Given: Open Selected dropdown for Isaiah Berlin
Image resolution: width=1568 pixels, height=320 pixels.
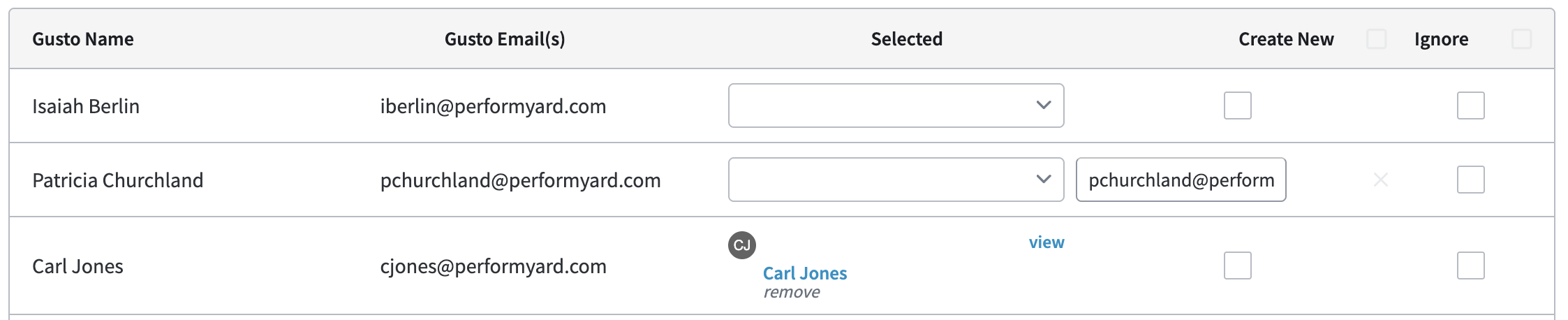Looking at the screenshot, I should [896, 106].
